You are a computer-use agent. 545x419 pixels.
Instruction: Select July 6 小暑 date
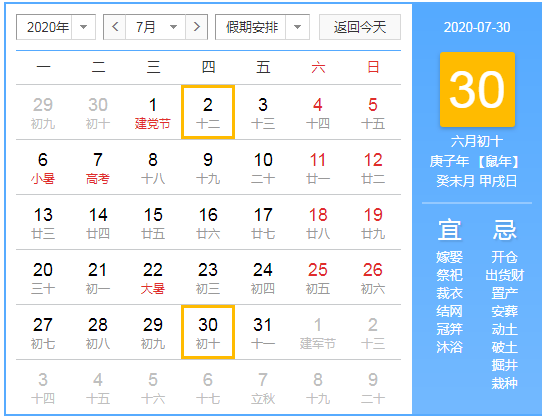click(43, 167)
